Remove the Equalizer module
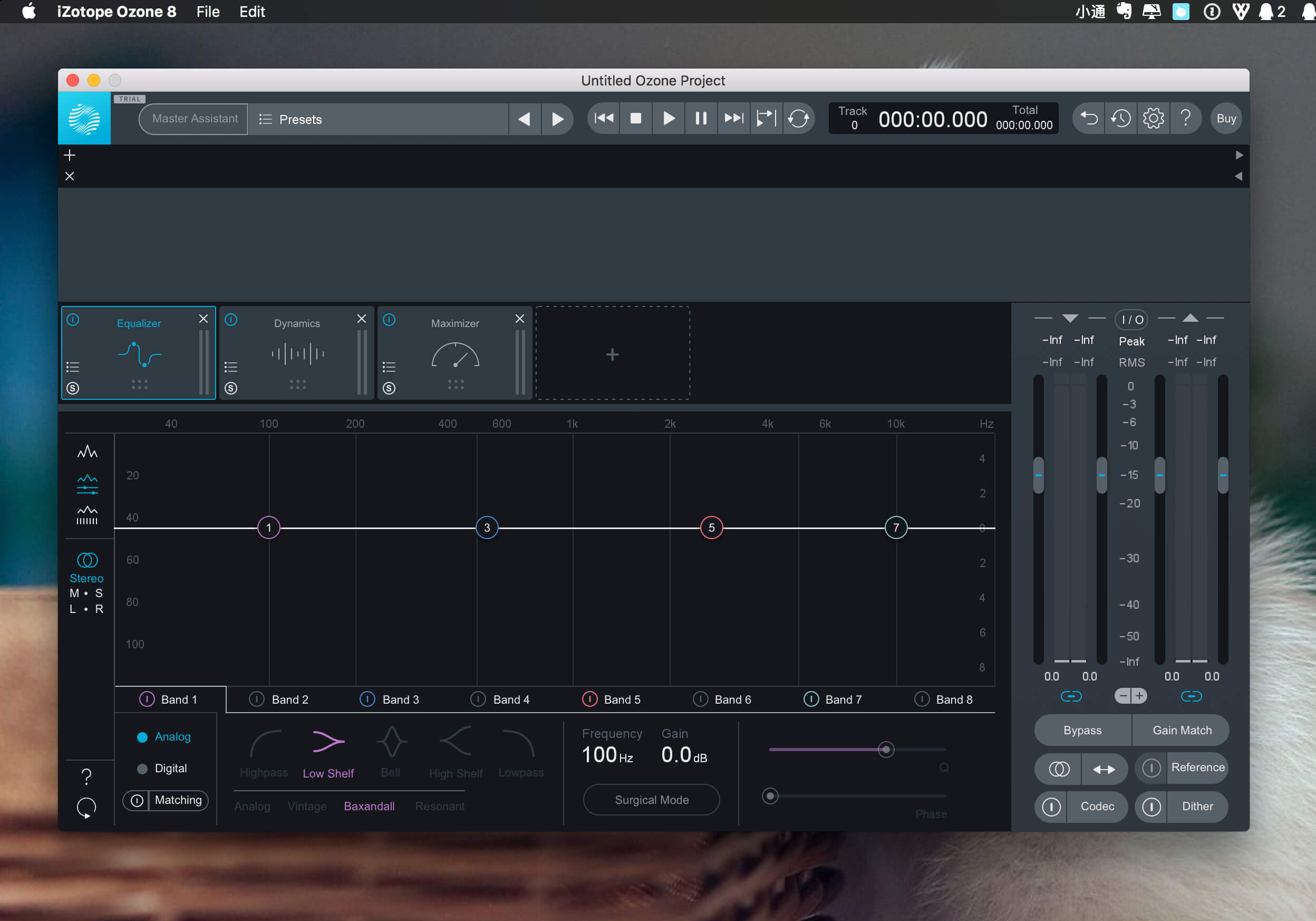The image size is (1316, 921). (x=204, y=319)
